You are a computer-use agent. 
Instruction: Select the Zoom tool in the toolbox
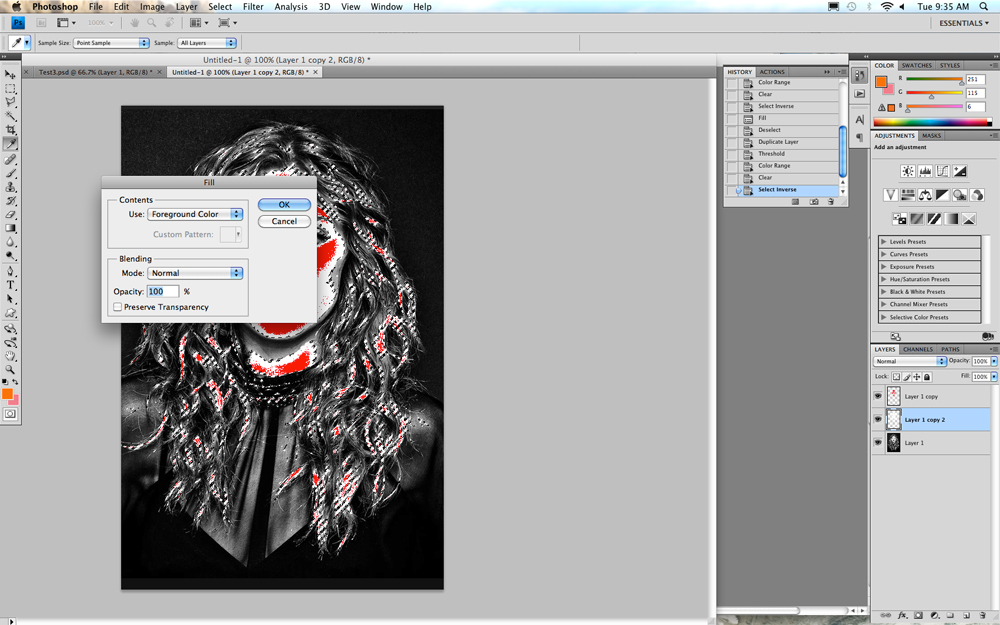[10, 369]
